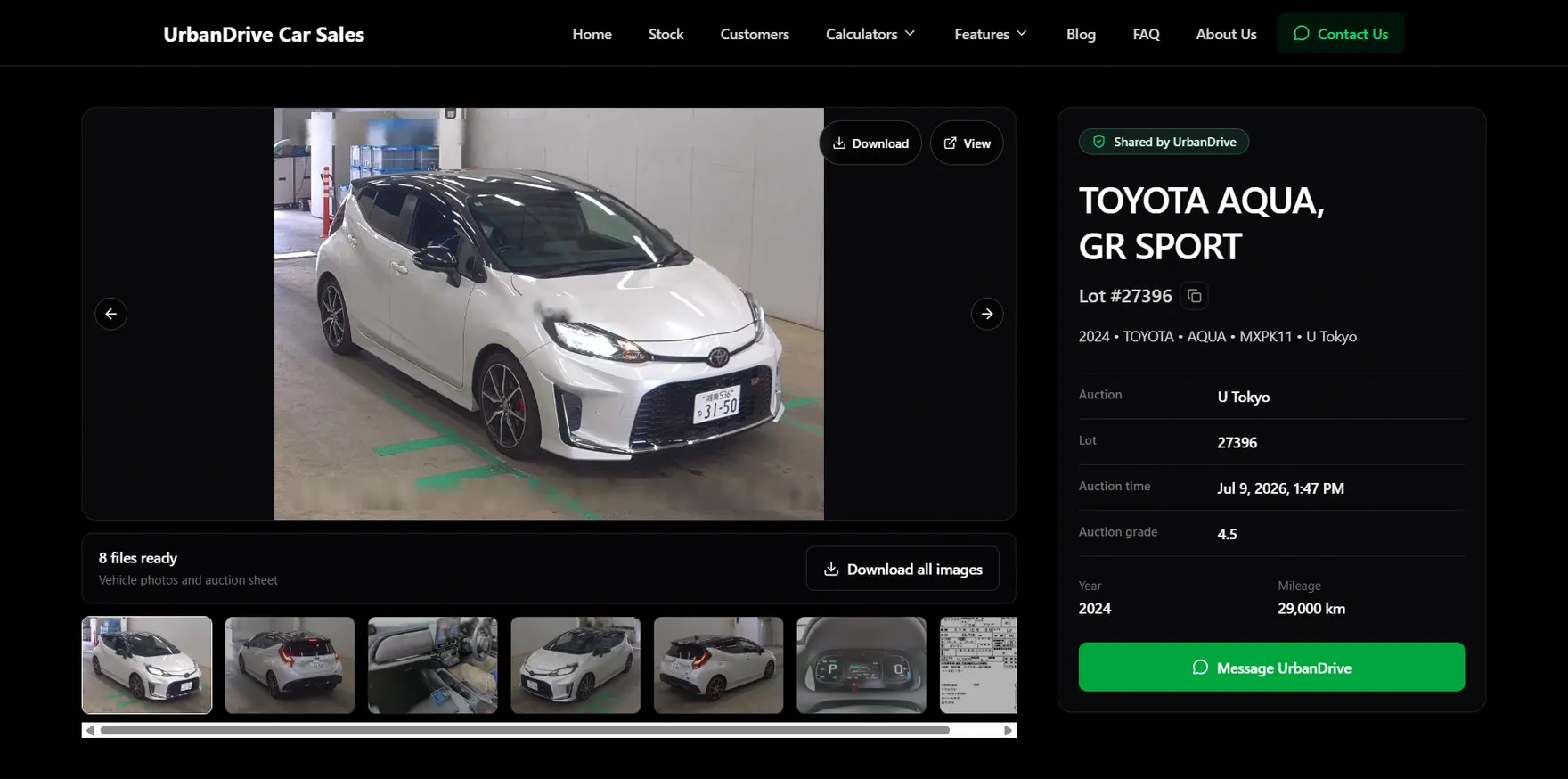Select third thumbnail showing car interior
The height and width of the screenshot is (779, 1568).
tap(433, 665)
